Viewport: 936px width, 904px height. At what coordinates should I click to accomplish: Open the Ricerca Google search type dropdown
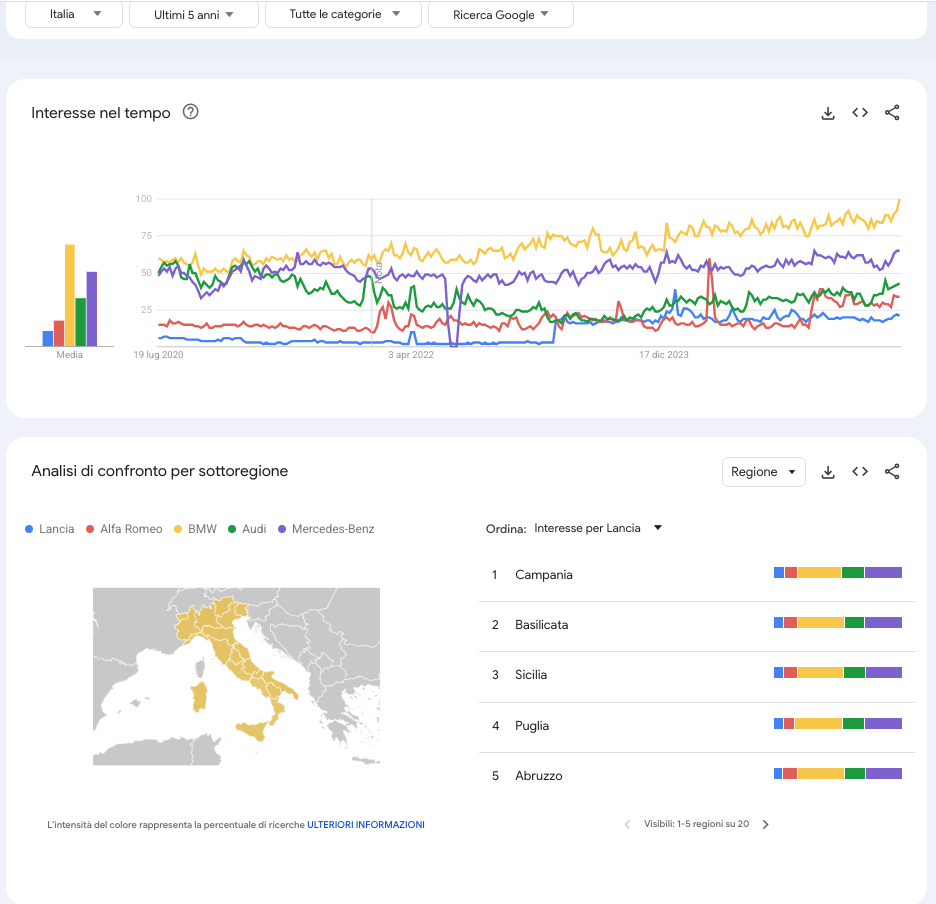501,14
